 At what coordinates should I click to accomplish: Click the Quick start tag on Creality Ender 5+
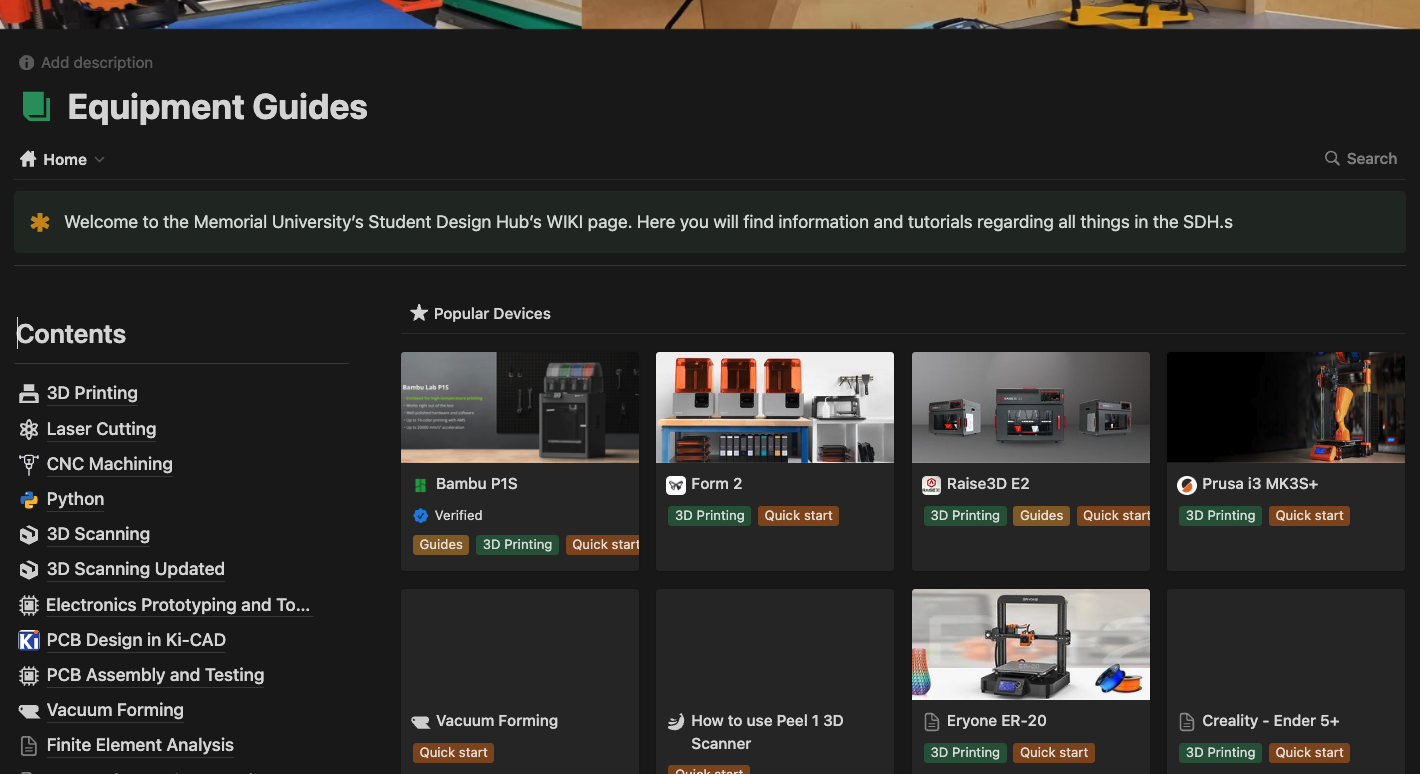pos(1309,753)
